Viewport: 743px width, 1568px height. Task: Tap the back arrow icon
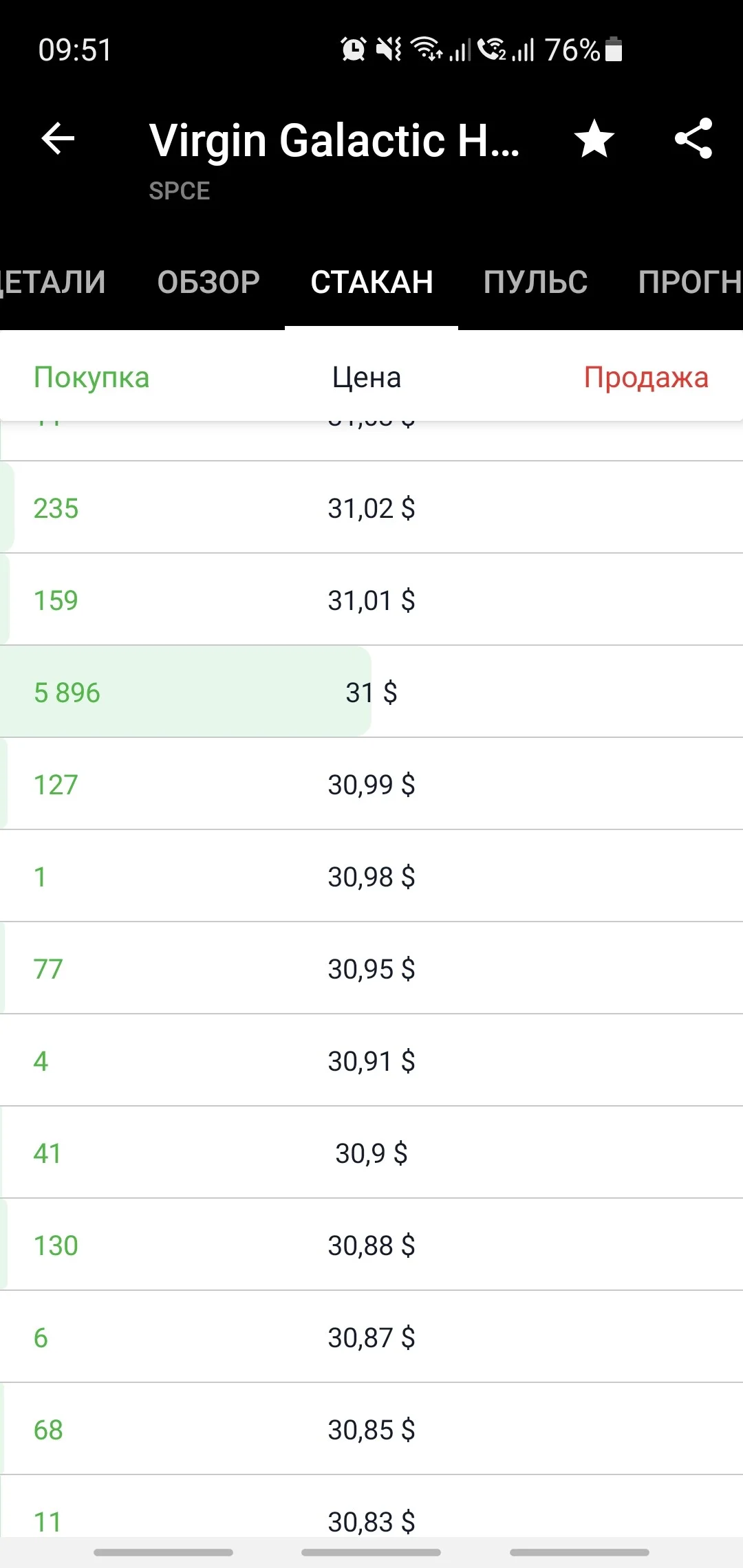click(x=58, y=139)
